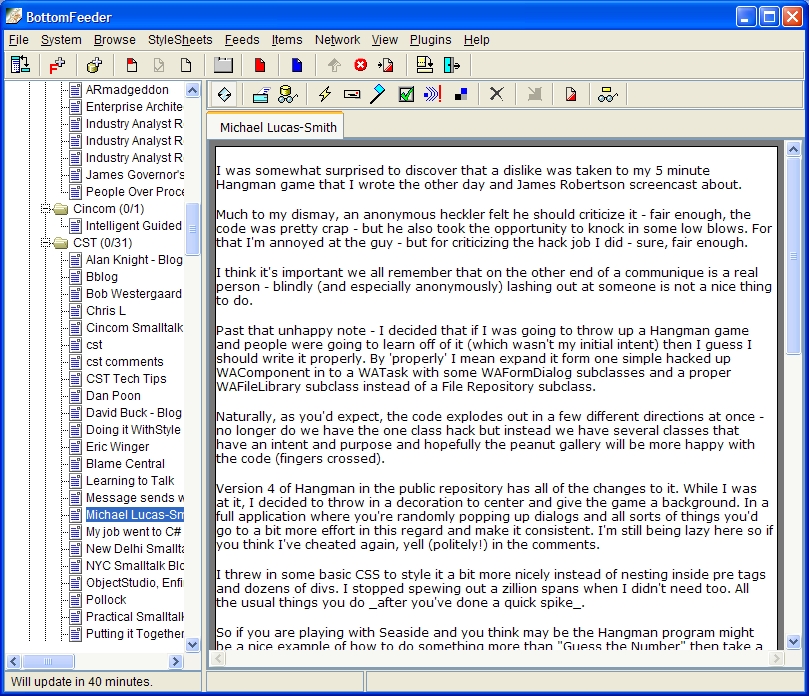Open the StyleSheets menu

click(180, 40)
